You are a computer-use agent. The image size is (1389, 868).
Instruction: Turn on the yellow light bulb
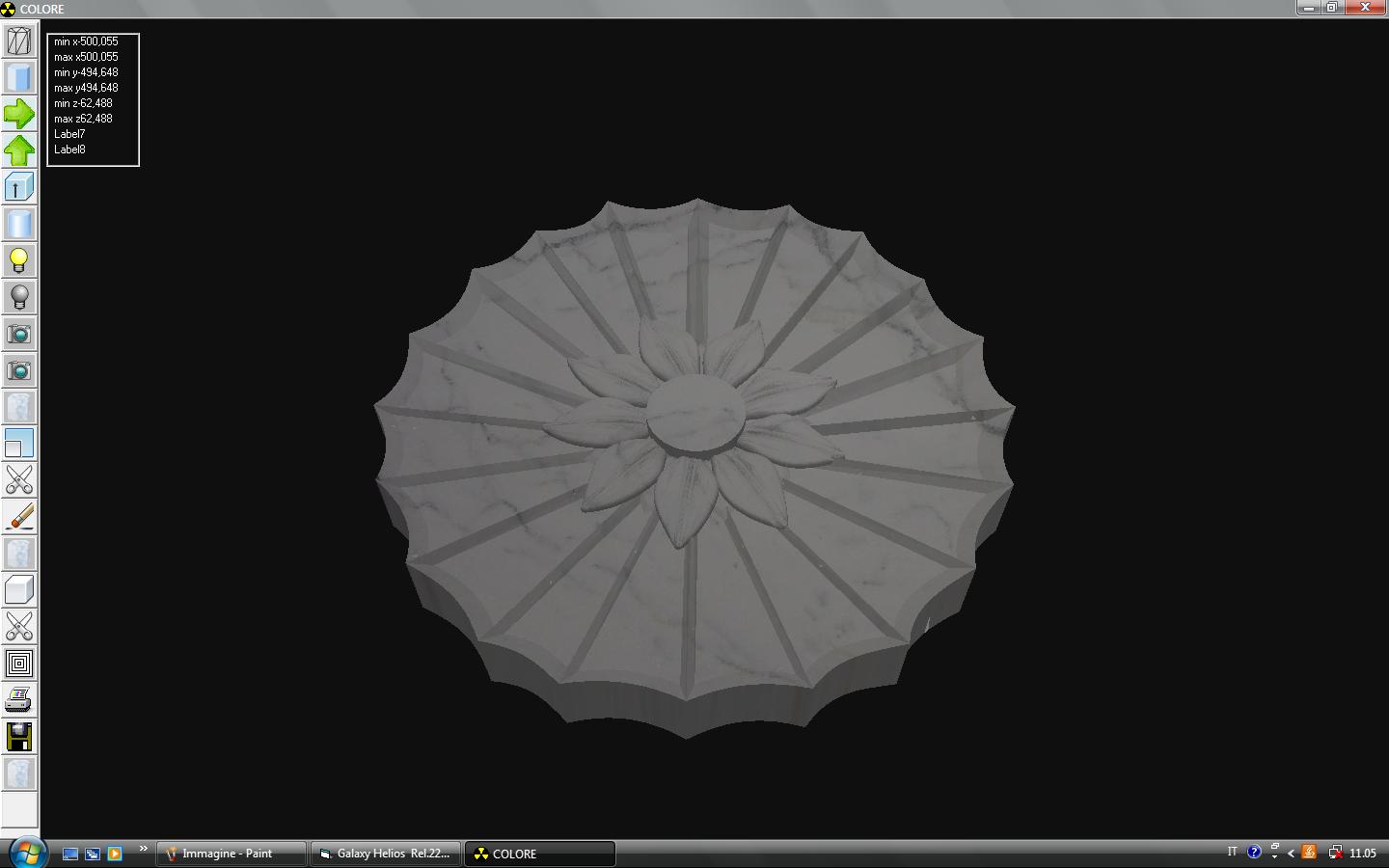(19, 260)
